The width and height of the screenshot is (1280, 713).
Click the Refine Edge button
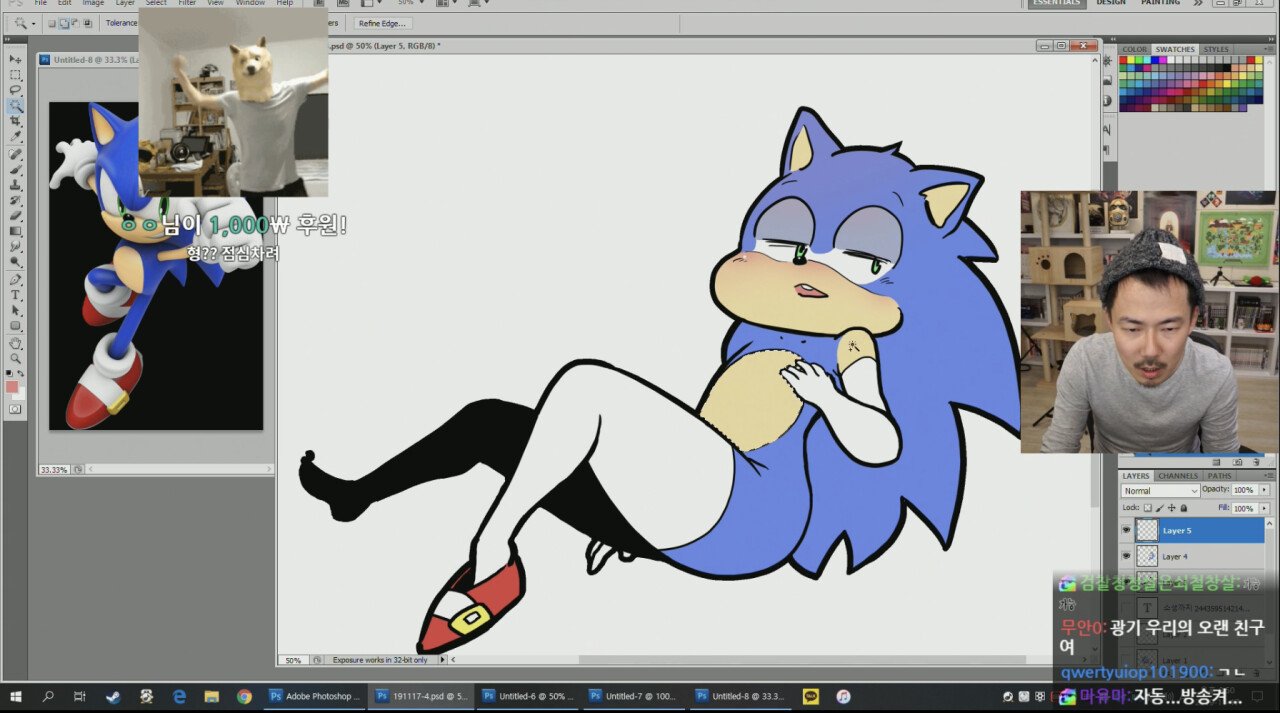pos(382,23)
